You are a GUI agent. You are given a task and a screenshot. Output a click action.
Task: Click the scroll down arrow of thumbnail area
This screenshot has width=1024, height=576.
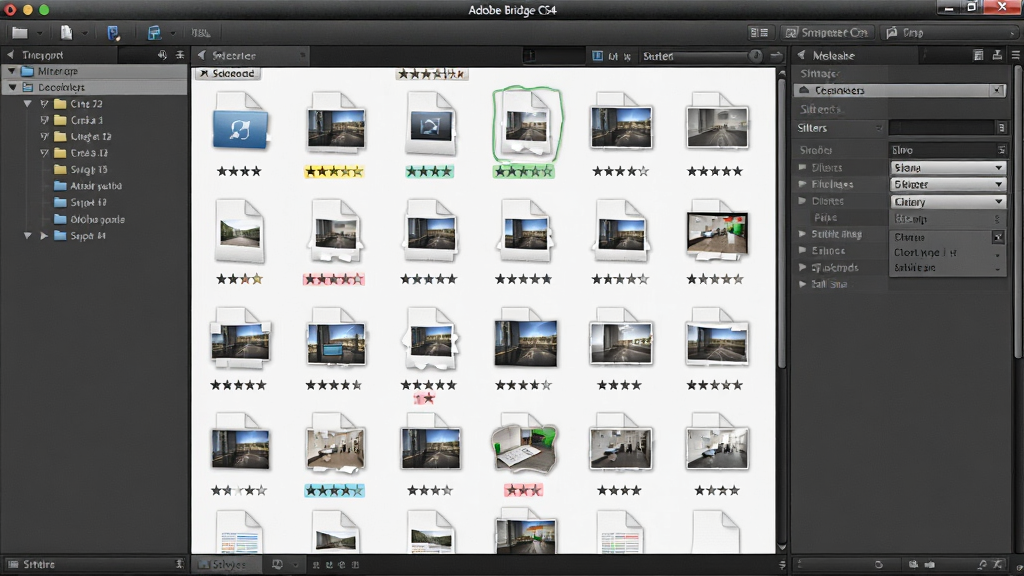782,547
